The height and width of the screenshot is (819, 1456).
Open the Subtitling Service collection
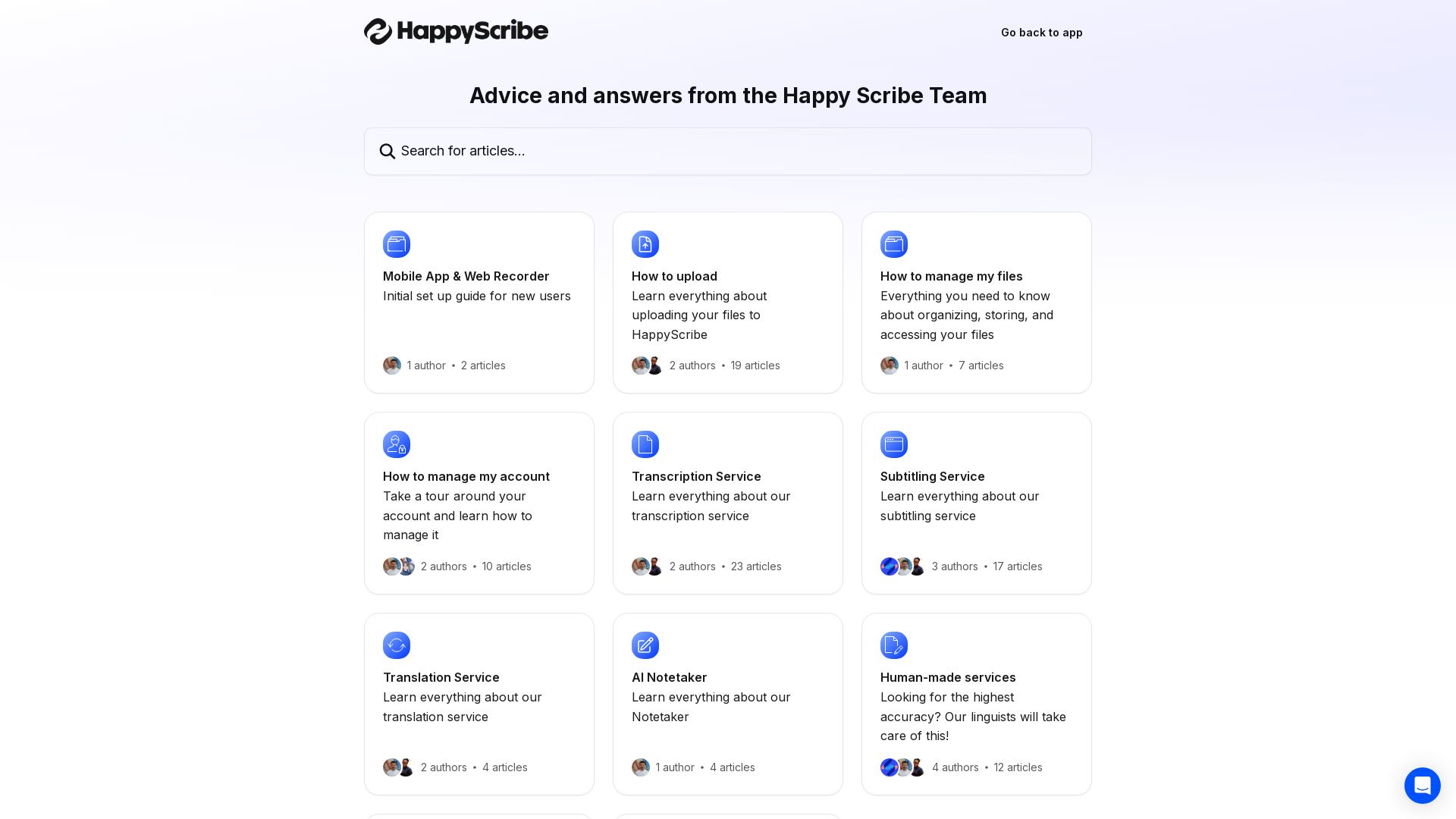click(977, 503)
